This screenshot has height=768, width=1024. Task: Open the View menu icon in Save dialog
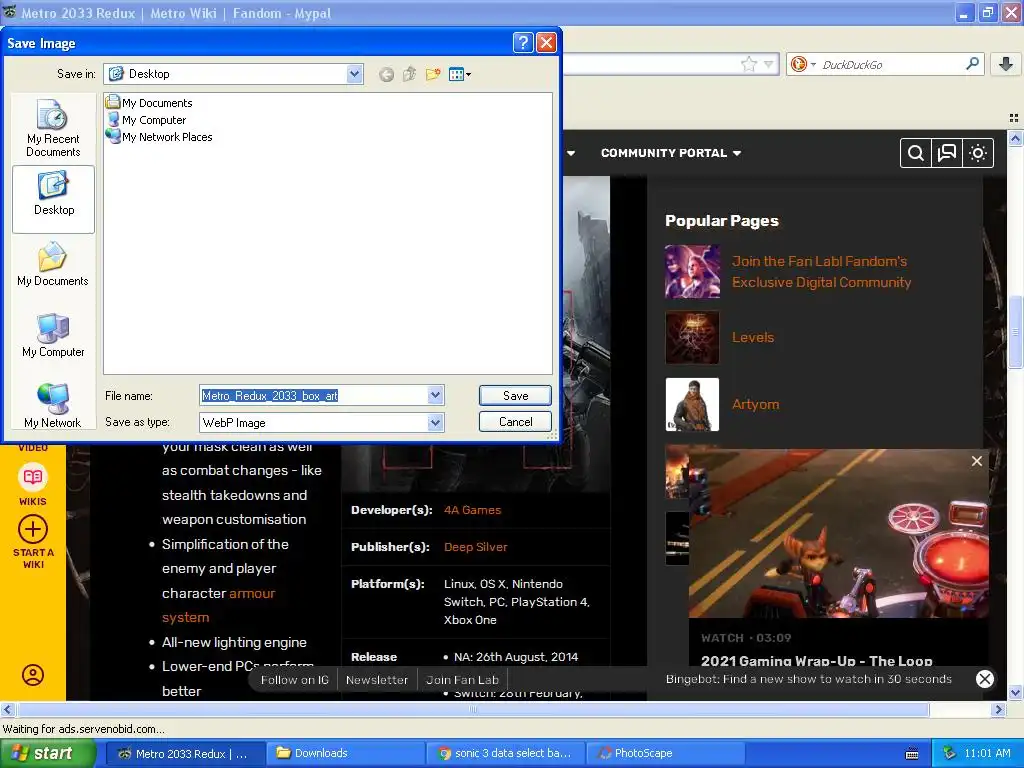coord(460,74)
